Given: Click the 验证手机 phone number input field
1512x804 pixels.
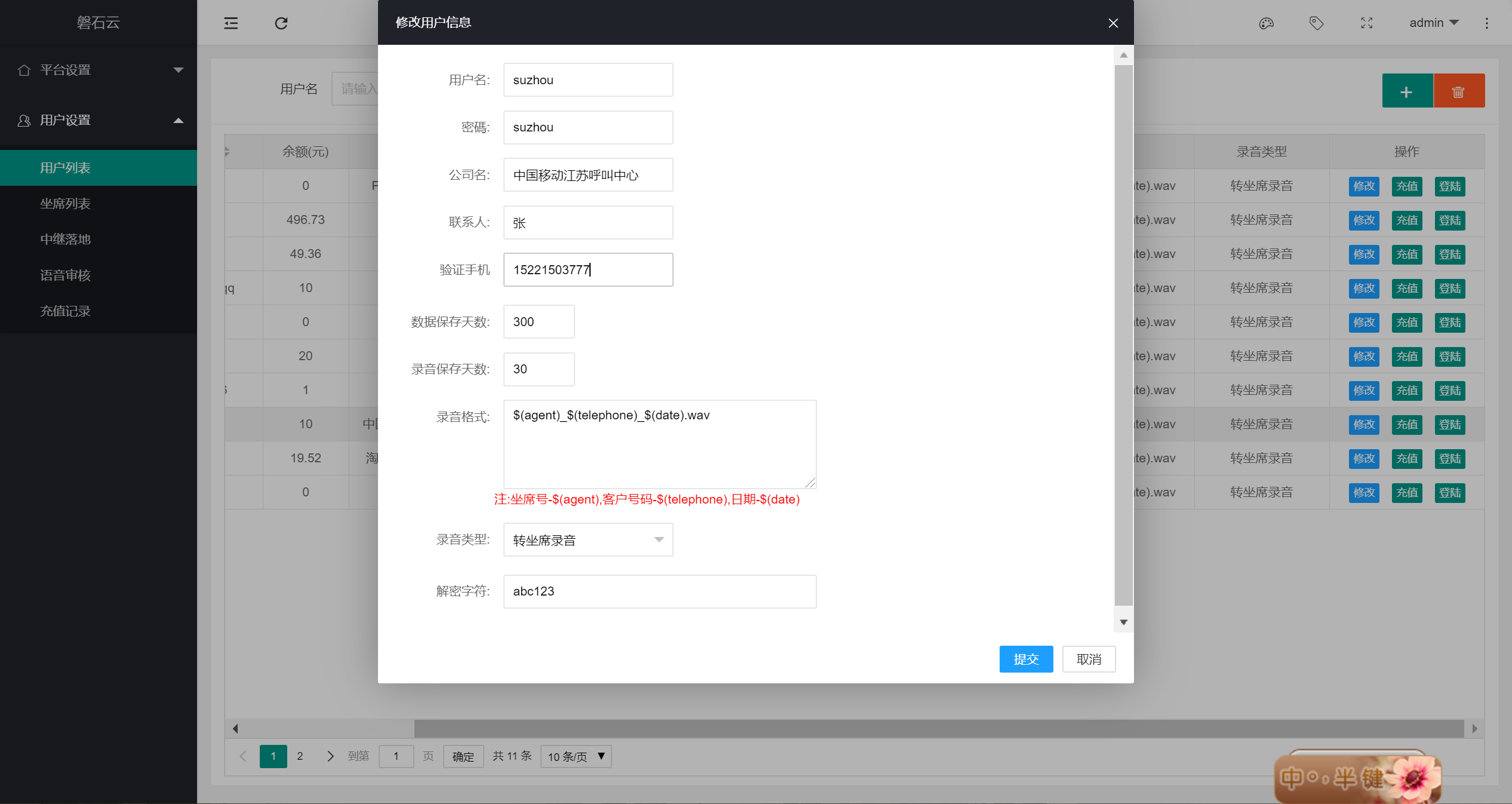Looking at the screenshot, I should [588, 269].
